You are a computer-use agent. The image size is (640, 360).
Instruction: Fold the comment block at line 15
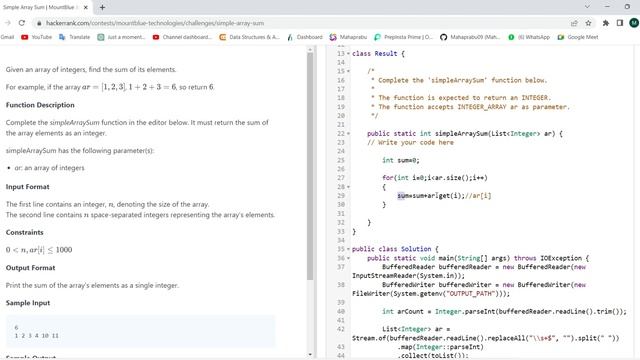coord(348,71)
